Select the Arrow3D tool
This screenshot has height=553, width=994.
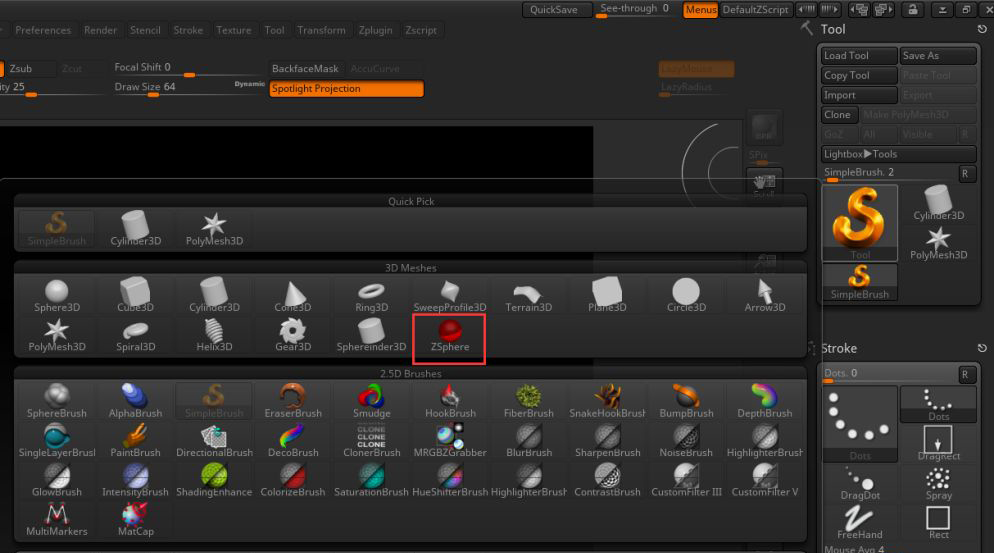[765, 297]
